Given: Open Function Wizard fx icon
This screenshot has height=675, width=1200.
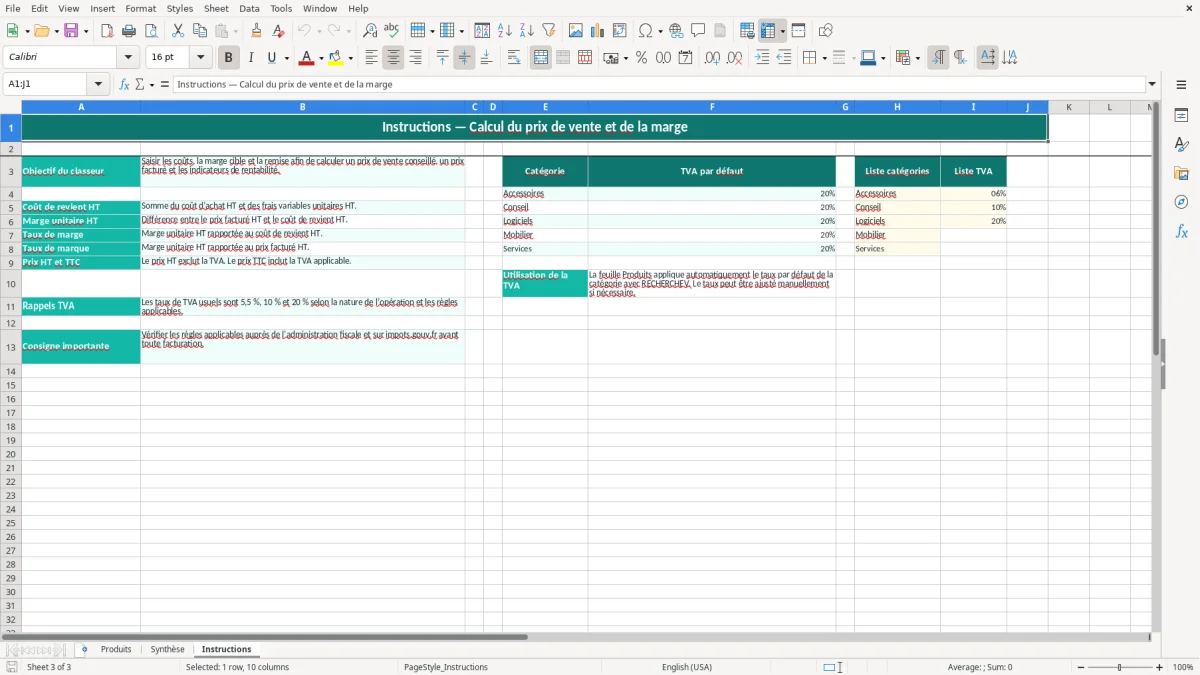Looking at the screenshot, I should 124,84.
